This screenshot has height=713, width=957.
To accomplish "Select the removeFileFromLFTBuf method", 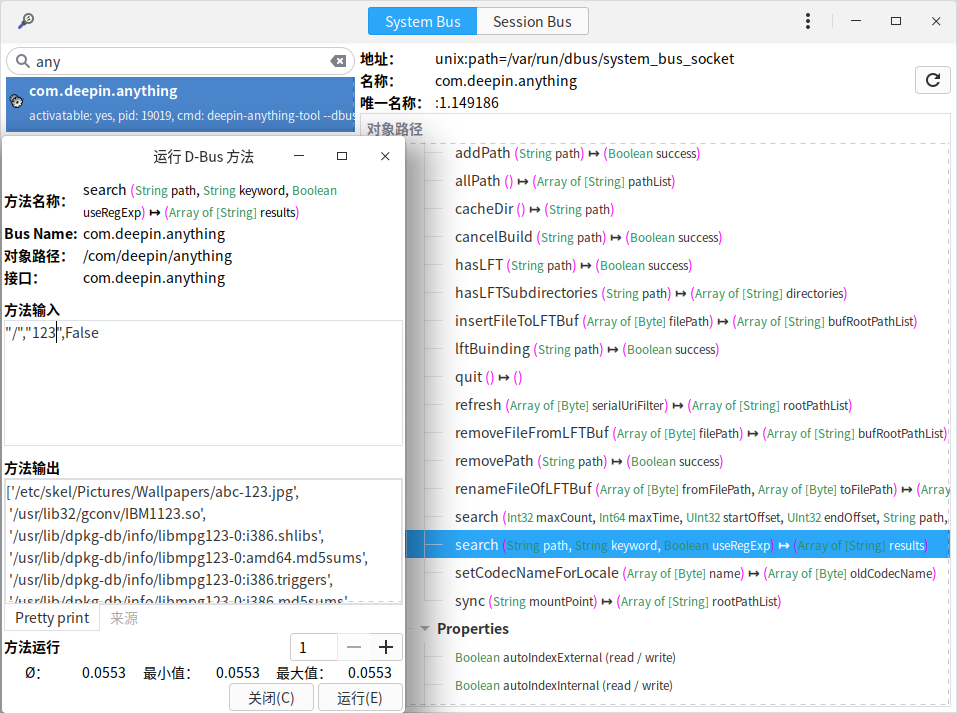I will point(701,434).
